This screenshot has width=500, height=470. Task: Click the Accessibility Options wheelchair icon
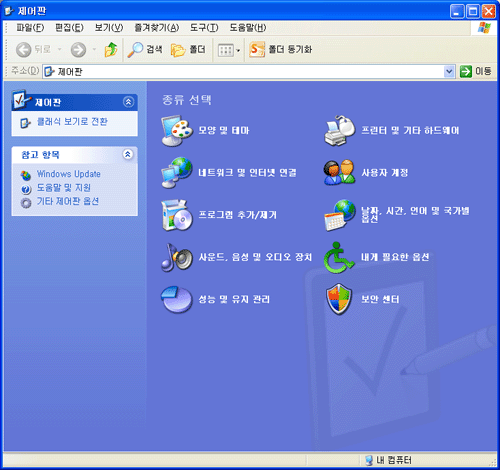(339, 257)
